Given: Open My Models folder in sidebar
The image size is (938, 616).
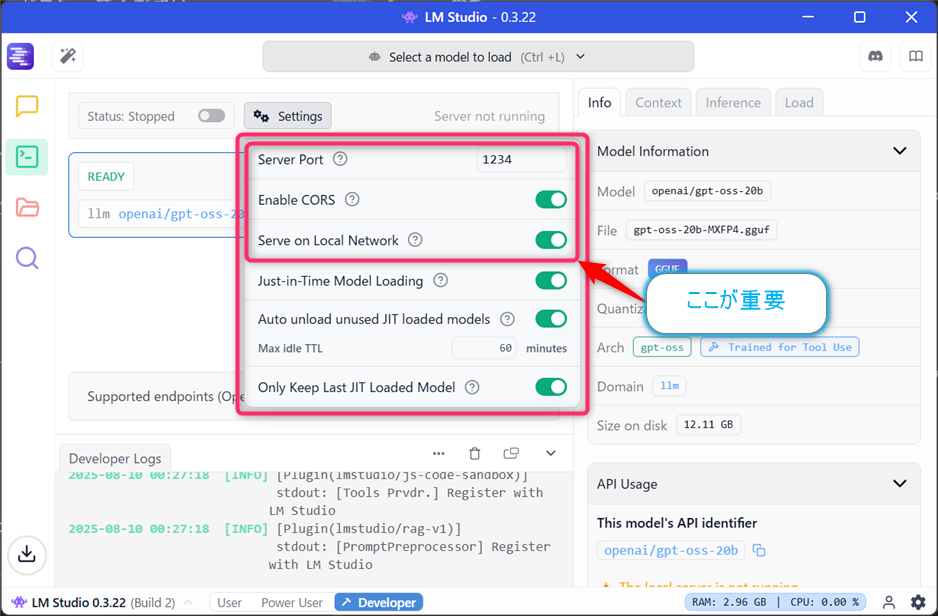Looking at the screenshot, I should click(27, 208).
